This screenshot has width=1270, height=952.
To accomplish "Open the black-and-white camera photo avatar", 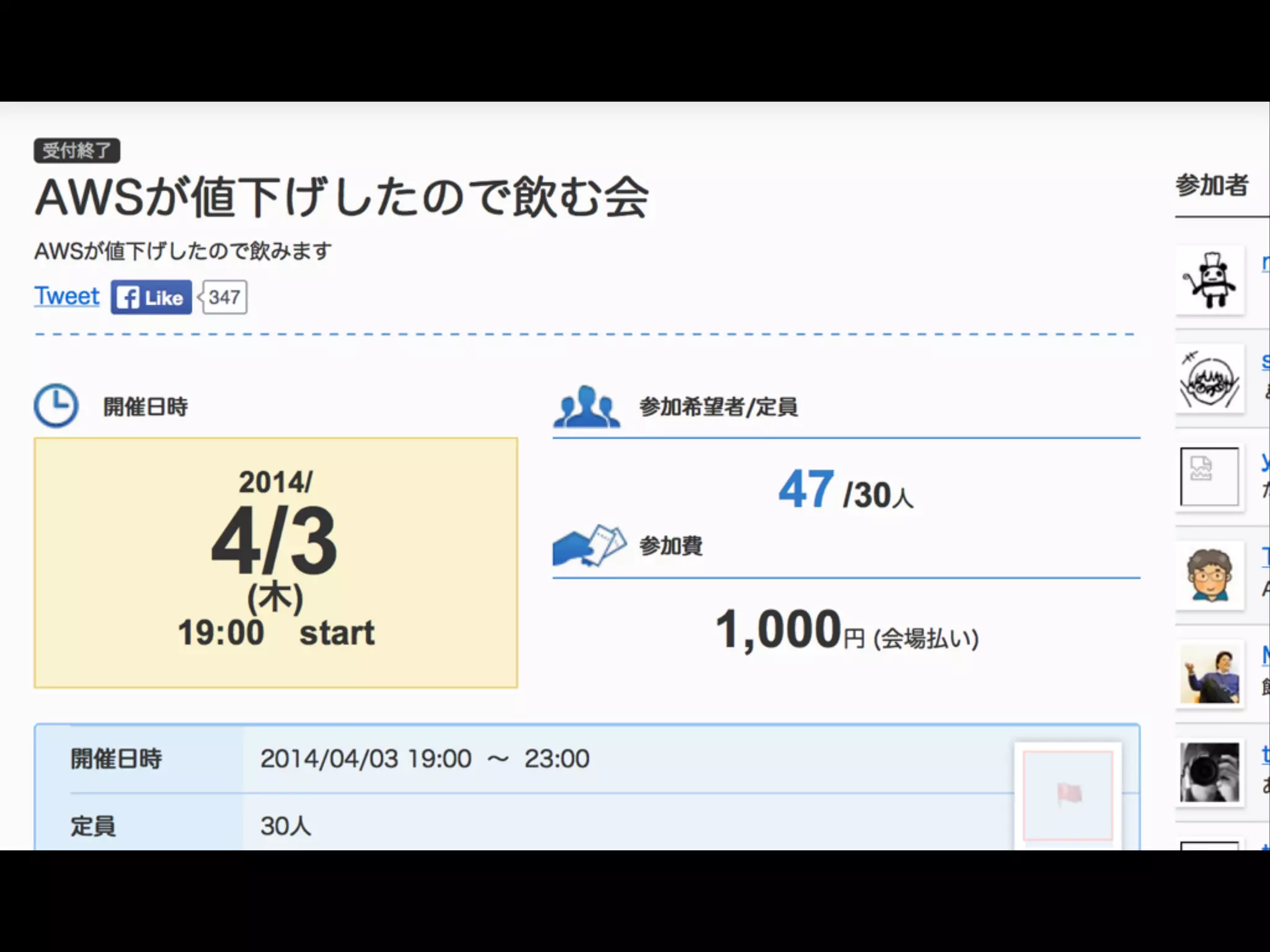I will pyautogui.click(x=1209, y=772).
